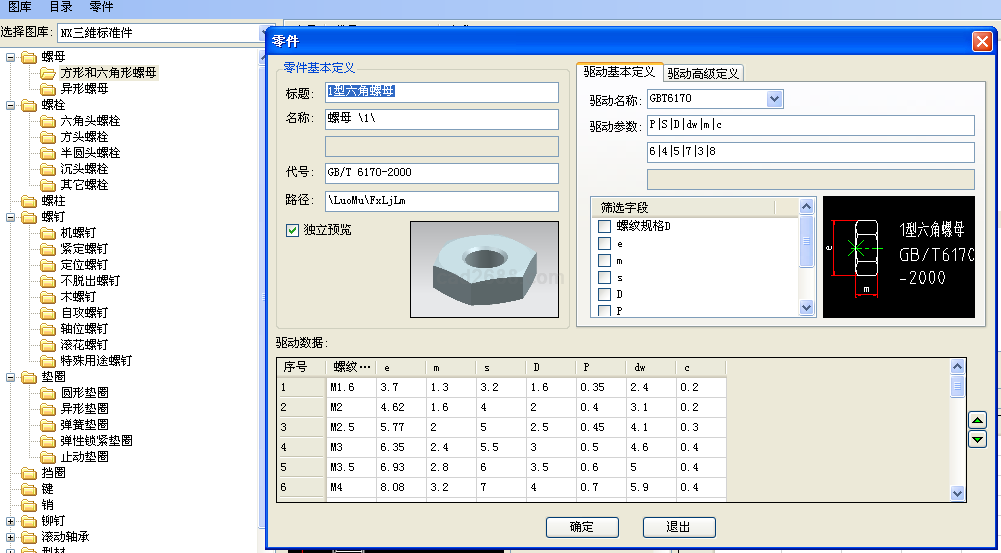This screenshot has width=1001, height=553.
Task: Select the 异形螺母 folder icon
Action: pyautogui.click(x=48, y=89)
